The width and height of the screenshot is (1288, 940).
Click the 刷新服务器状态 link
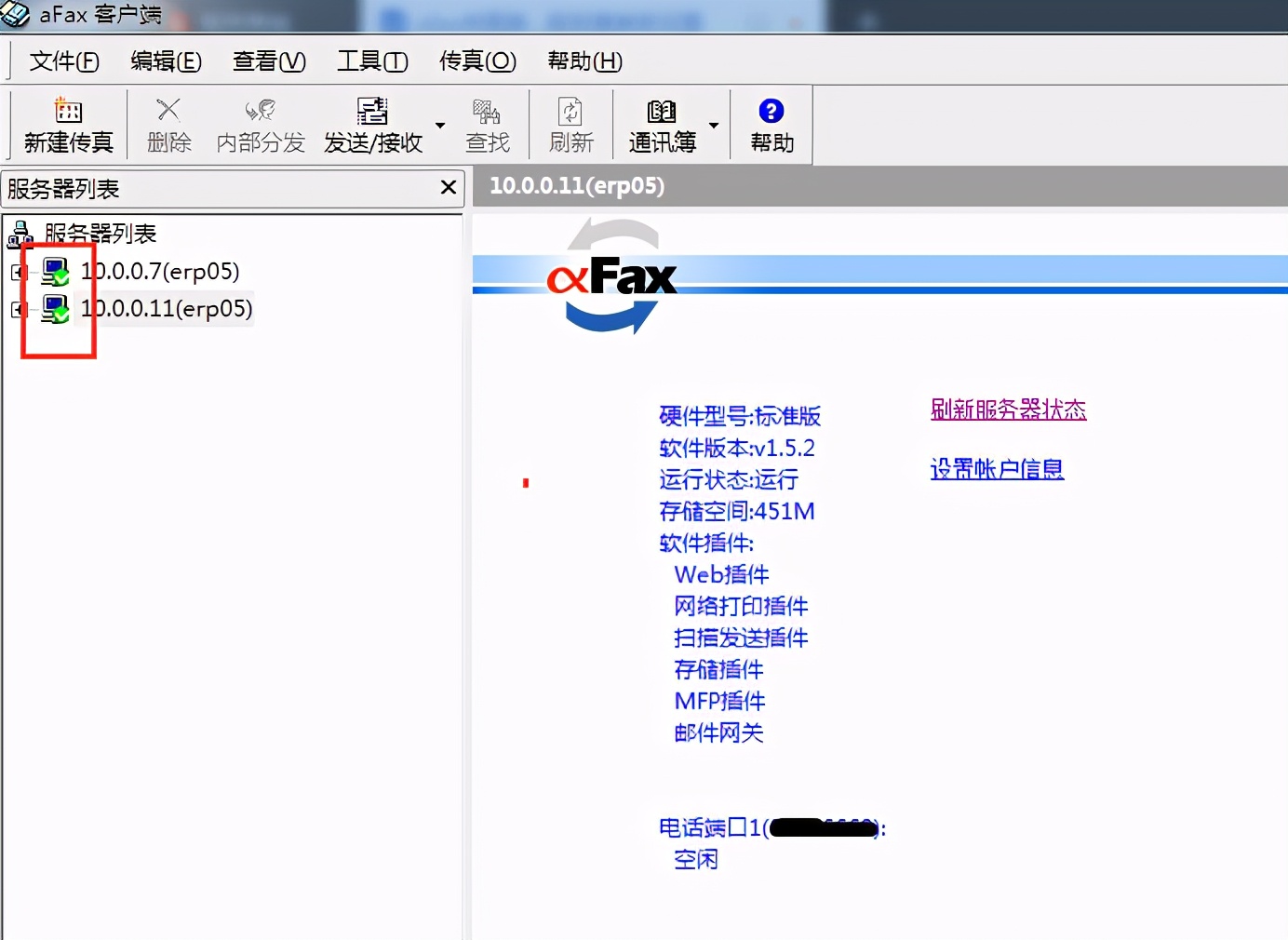(1009, 410)
